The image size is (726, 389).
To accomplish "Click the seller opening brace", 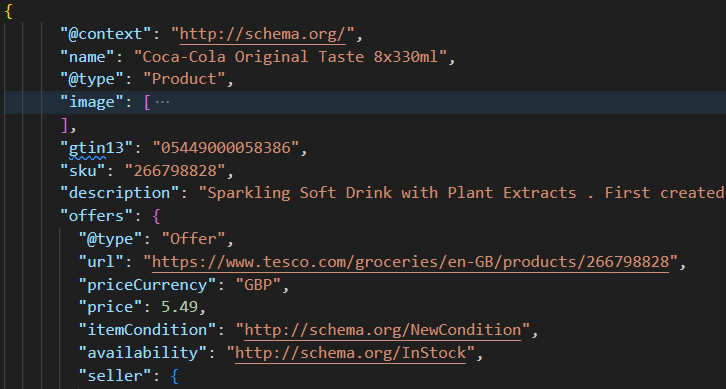I will pos(174,376).
